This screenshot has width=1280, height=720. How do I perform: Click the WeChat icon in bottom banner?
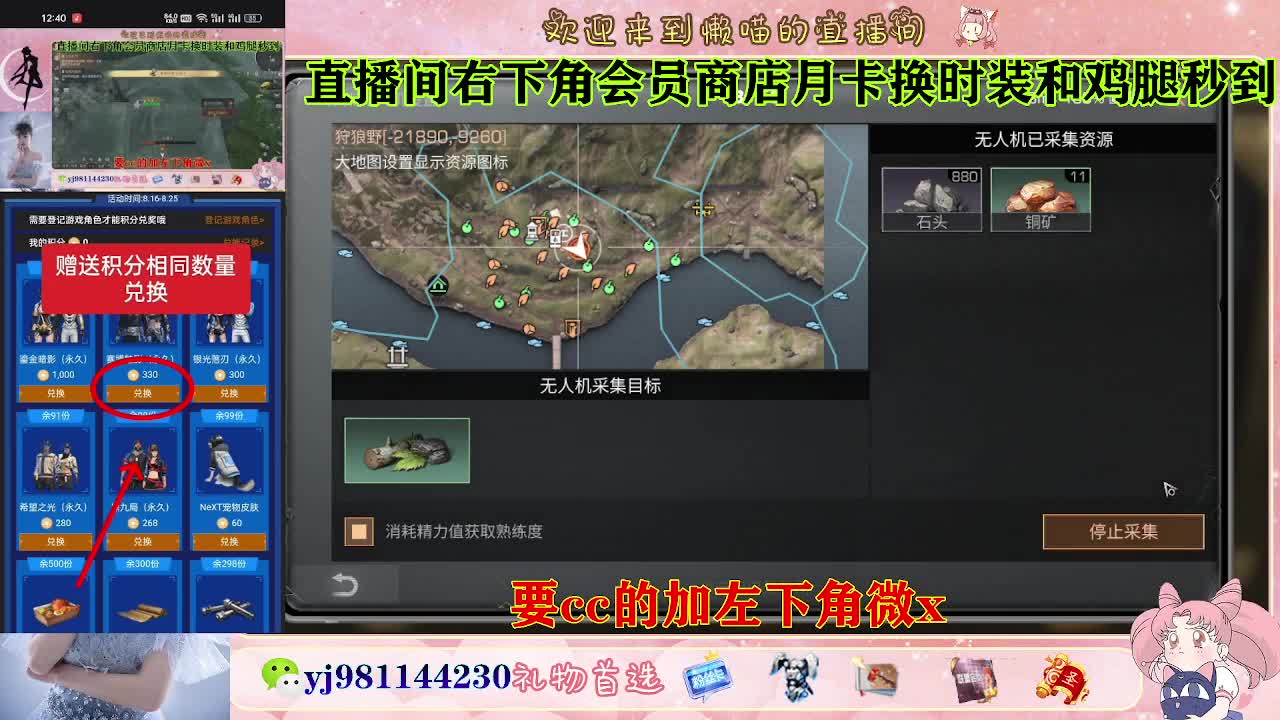(281, 677)
